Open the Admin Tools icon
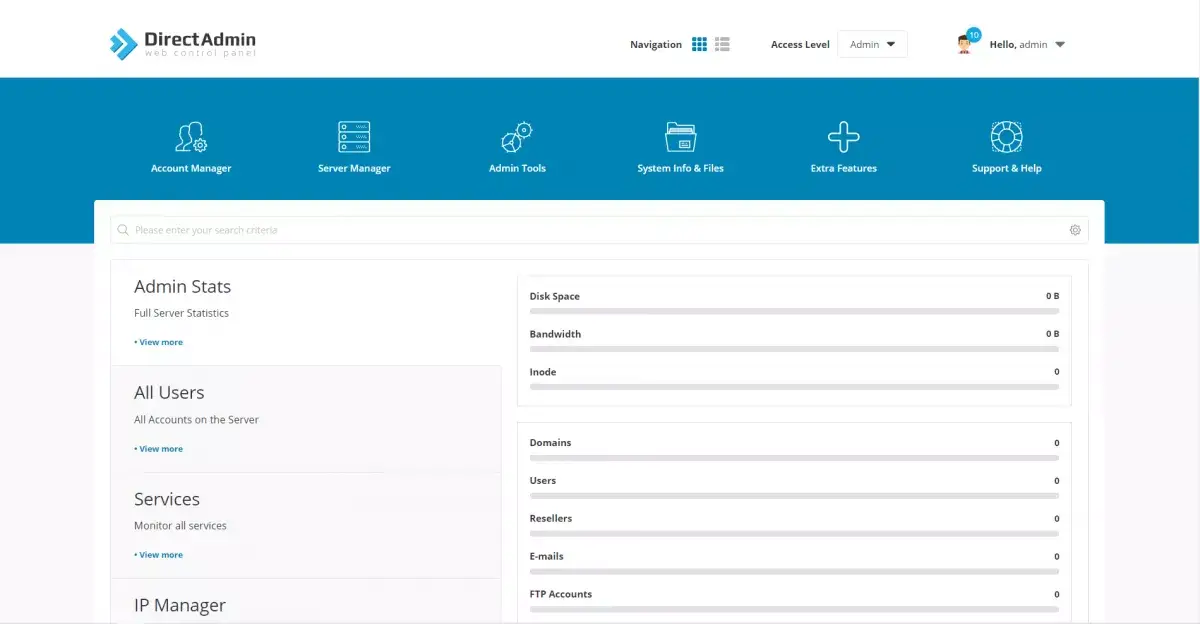 [x=517, y=136]
